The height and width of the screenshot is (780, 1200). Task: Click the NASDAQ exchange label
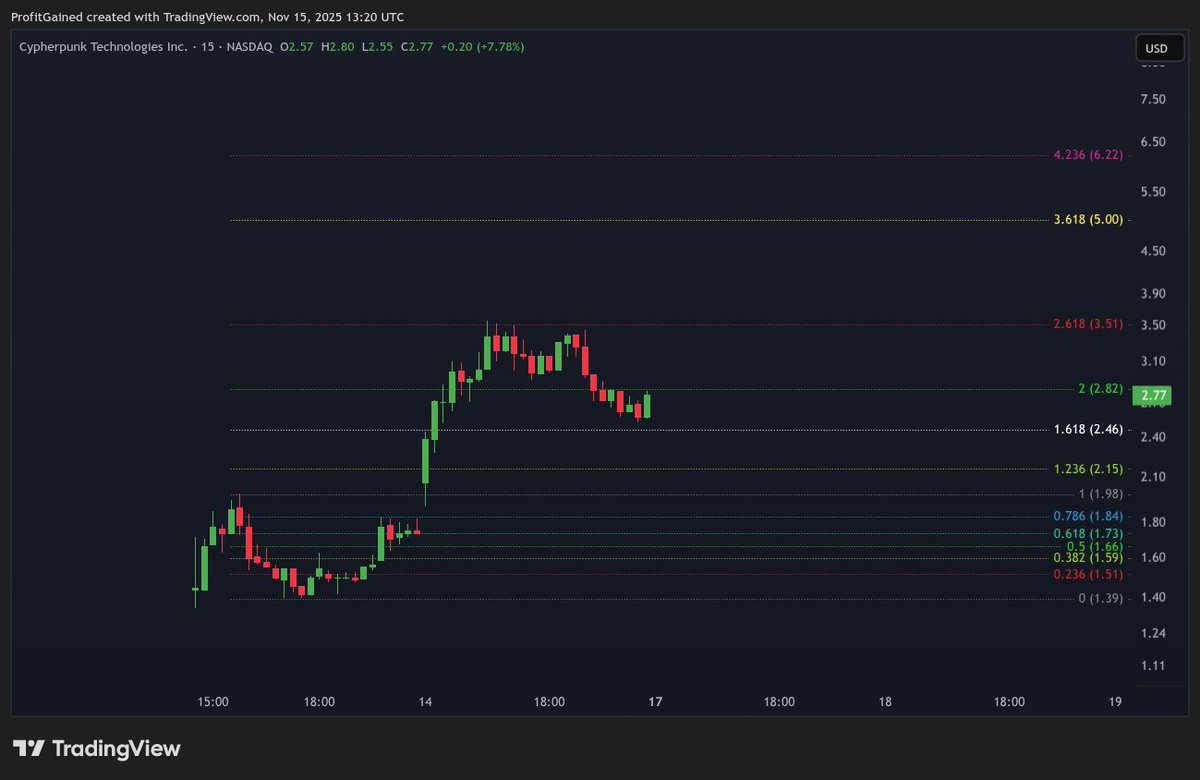(248, 47)
